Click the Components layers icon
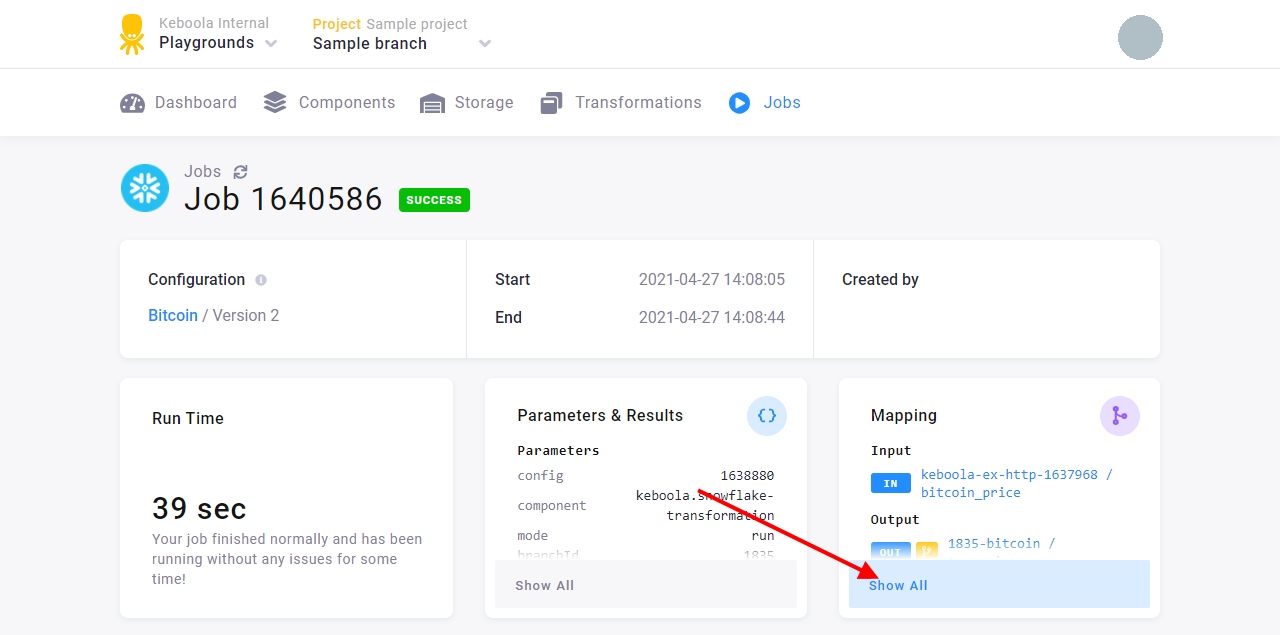 point(275,102)
